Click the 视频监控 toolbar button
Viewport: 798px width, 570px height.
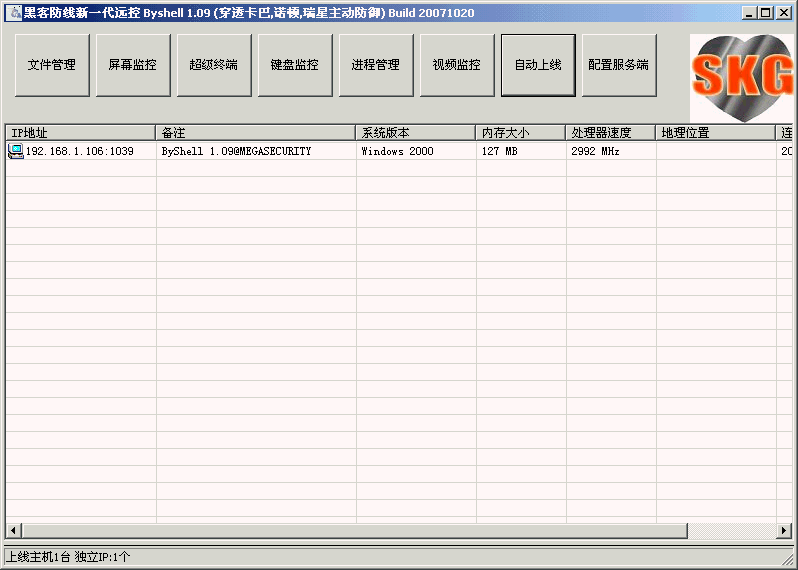point(457,65)
